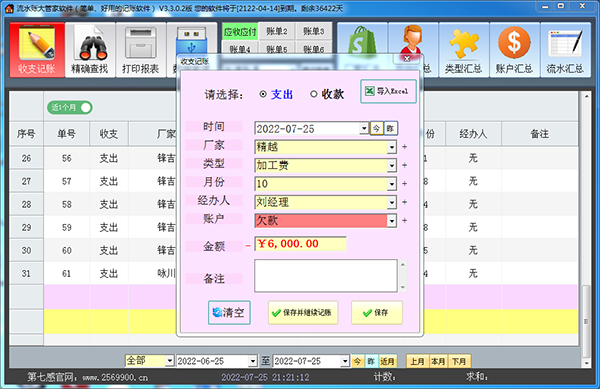This screenshot has width=600, height=389.
Task: Switch to the 应收应付 tab
Action: tap(240, 31)
